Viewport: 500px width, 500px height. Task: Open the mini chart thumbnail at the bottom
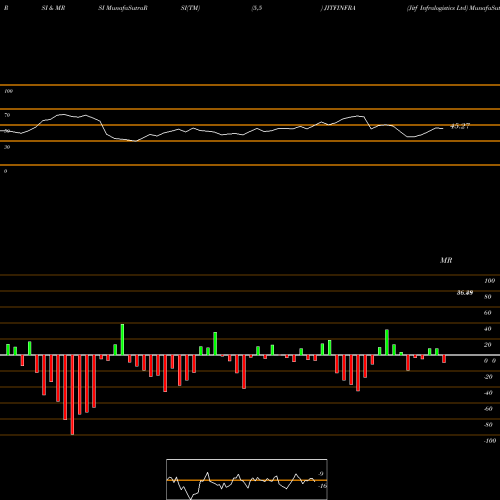pyautogui.click(x=247, y=479)
